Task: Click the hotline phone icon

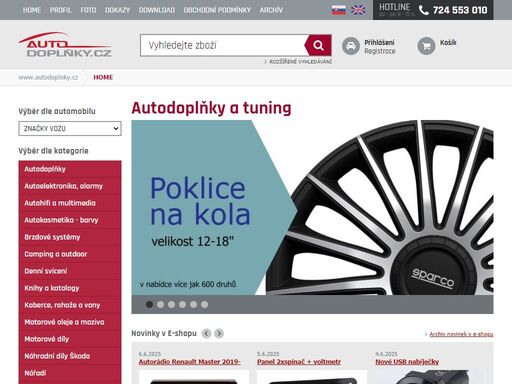Action: click(424, 10)
